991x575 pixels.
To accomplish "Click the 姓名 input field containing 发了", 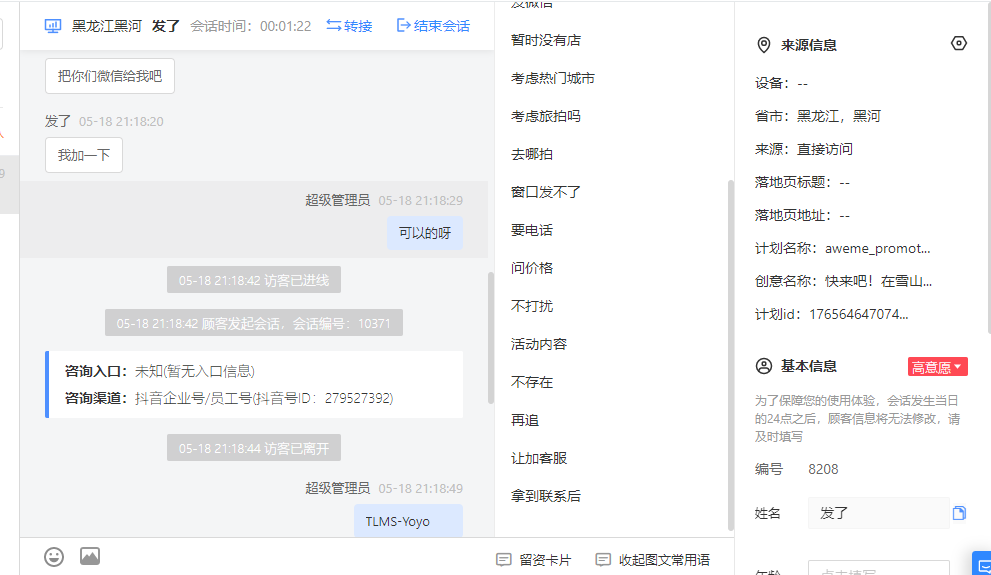I will (x=879, y=513).
